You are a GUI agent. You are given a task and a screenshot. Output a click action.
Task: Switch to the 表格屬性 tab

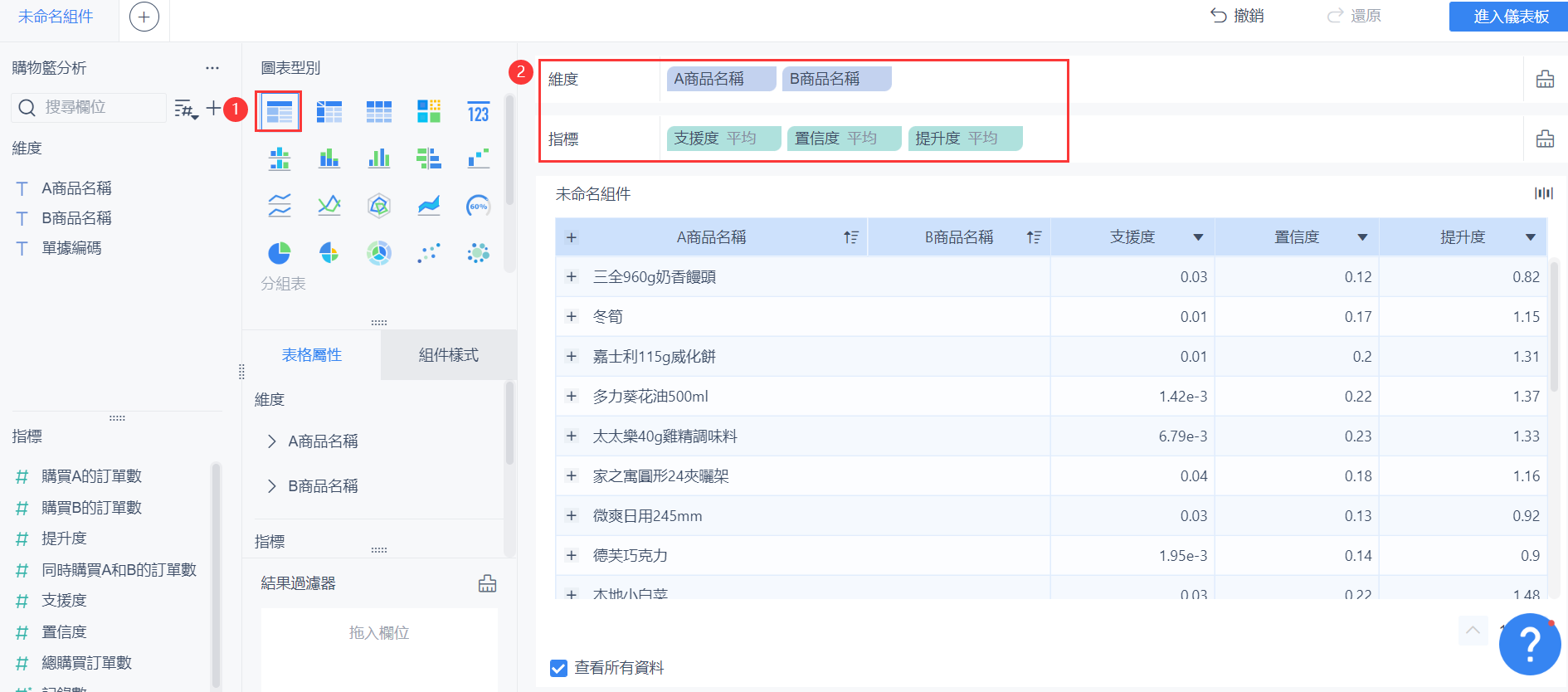click(312, 355)
